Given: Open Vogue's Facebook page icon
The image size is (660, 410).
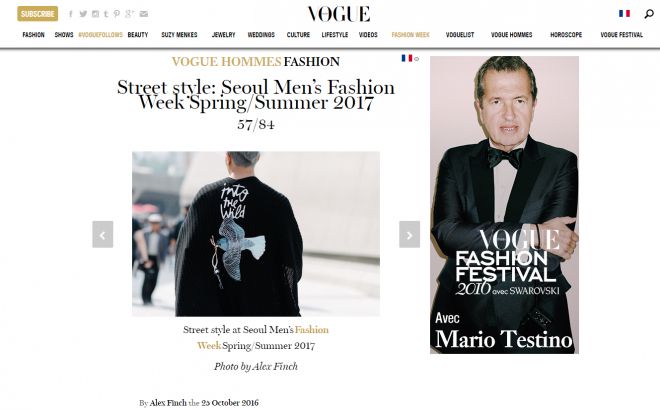Looking at the screenshot, I should click(71, 14).
